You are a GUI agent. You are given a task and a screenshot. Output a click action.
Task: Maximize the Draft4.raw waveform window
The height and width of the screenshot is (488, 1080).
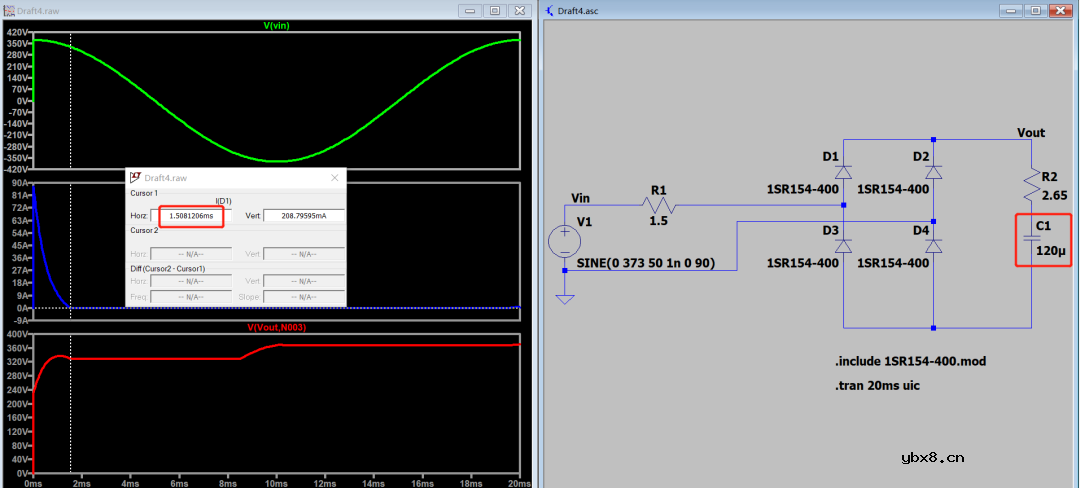[x=495, y=10]
